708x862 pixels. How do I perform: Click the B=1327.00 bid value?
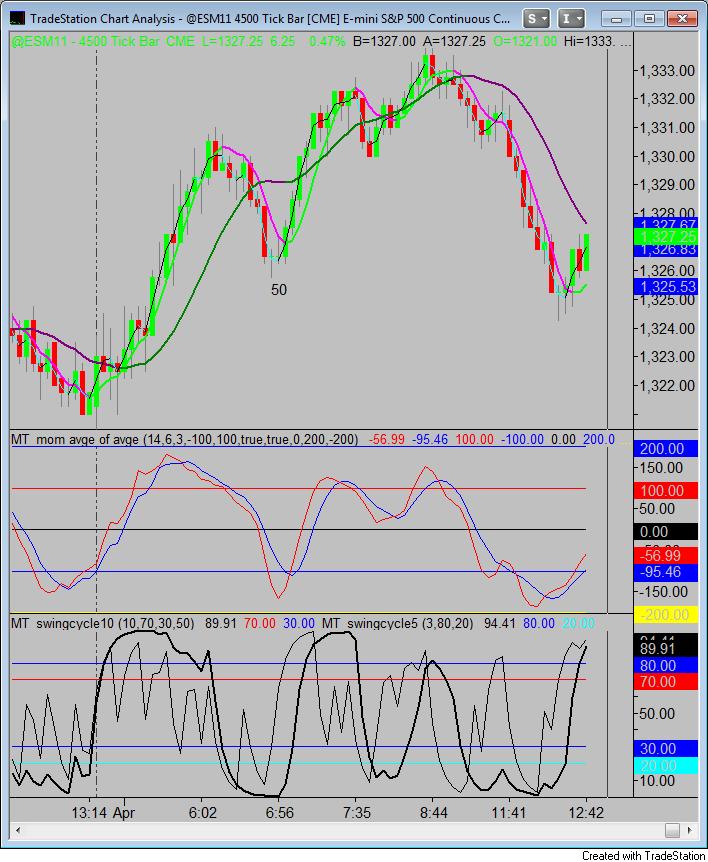click(x=384, y=41)
